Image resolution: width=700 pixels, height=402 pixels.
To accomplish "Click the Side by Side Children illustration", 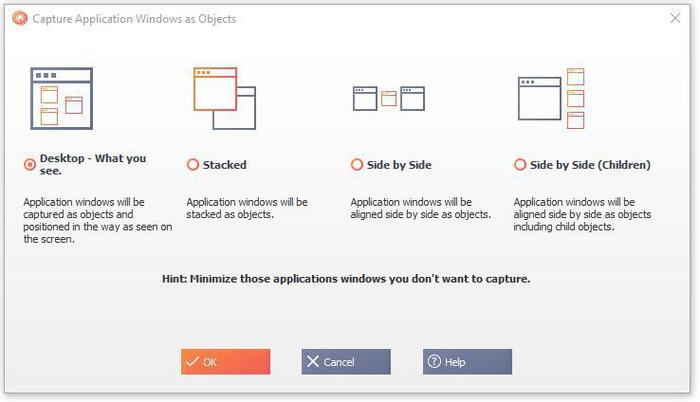I will tap(551, 98).
